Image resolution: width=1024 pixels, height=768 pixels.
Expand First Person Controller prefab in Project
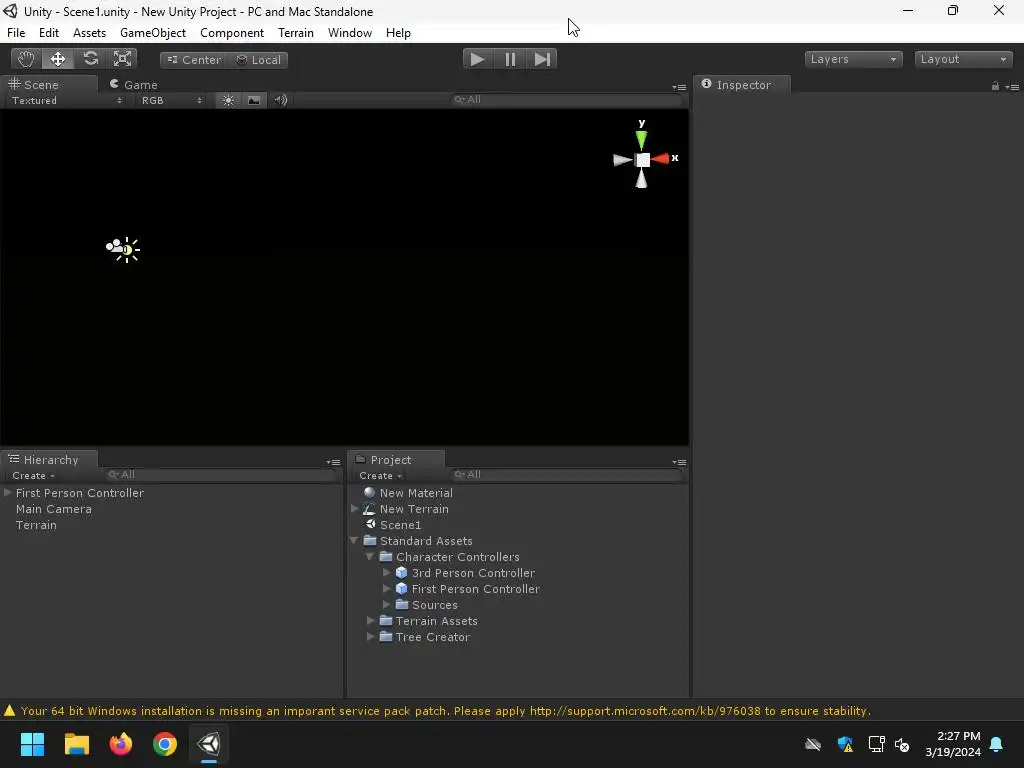(386, 589)
